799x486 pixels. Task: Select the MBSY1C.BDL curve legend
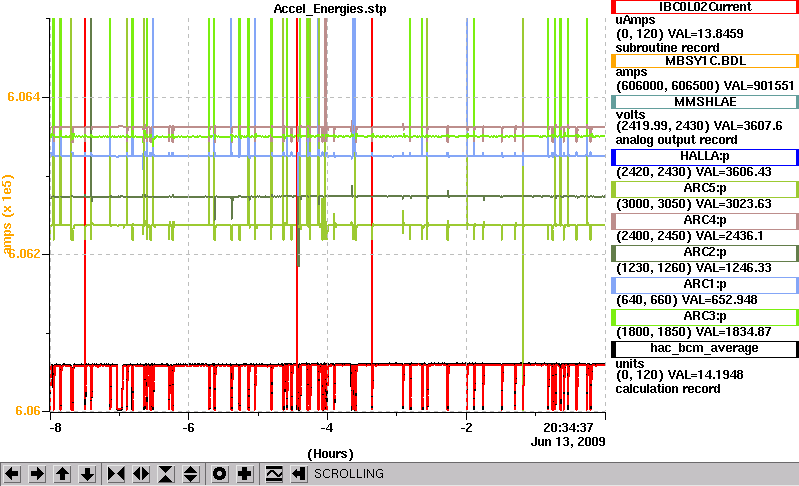705,61
